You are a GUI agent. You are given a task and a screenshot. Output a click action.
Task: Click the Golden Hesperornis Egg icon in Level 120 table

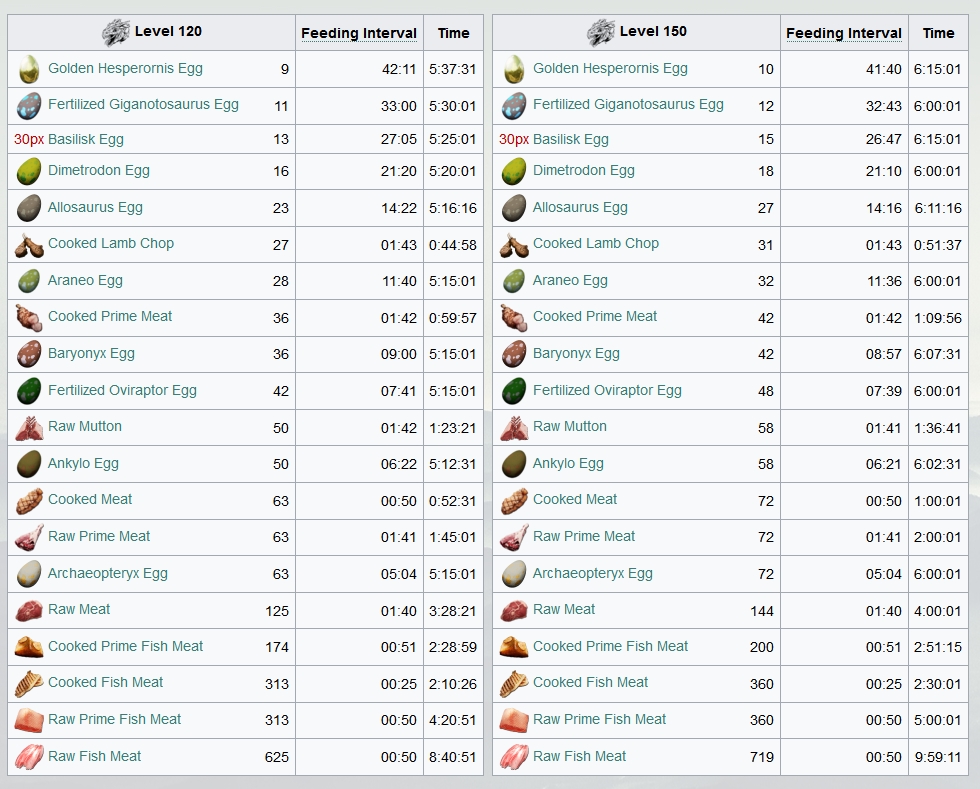pos(29,69)
